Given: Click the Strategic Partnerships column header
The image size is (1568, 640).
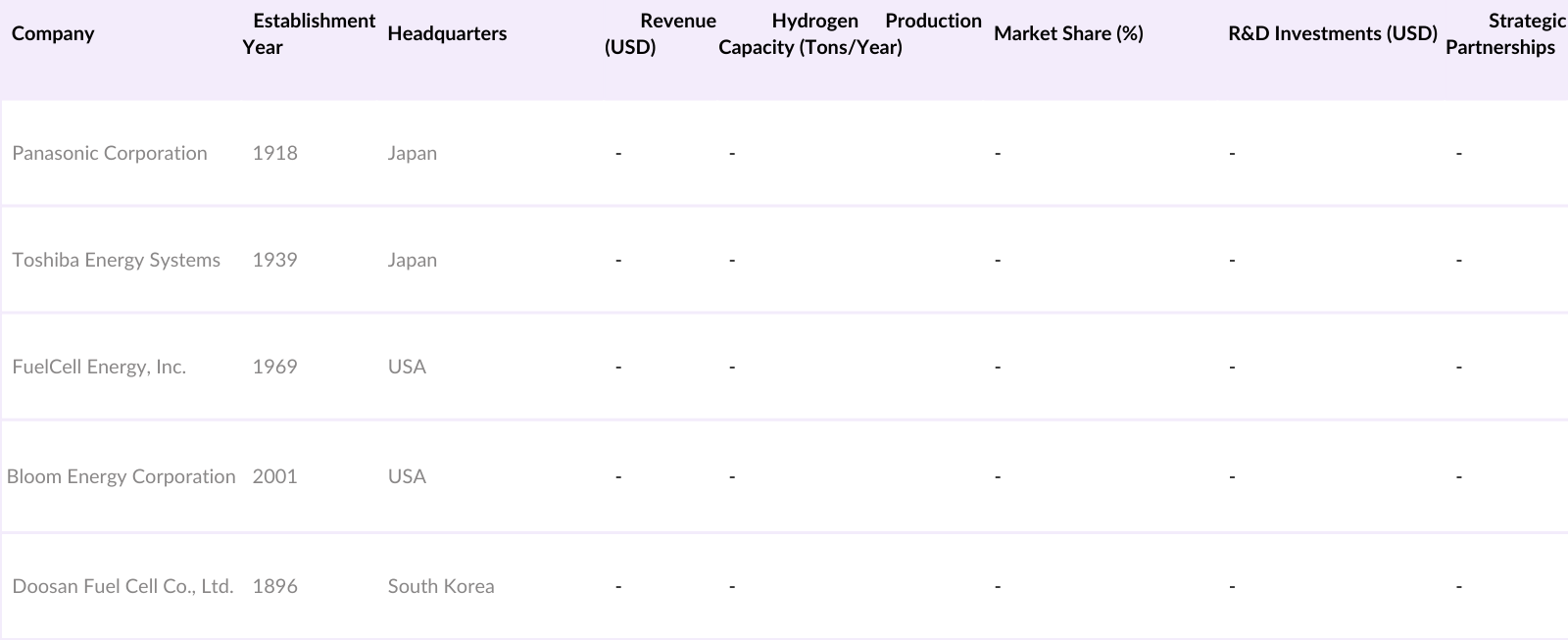Looking at the screenshot, I should [x=1505, y=33].
